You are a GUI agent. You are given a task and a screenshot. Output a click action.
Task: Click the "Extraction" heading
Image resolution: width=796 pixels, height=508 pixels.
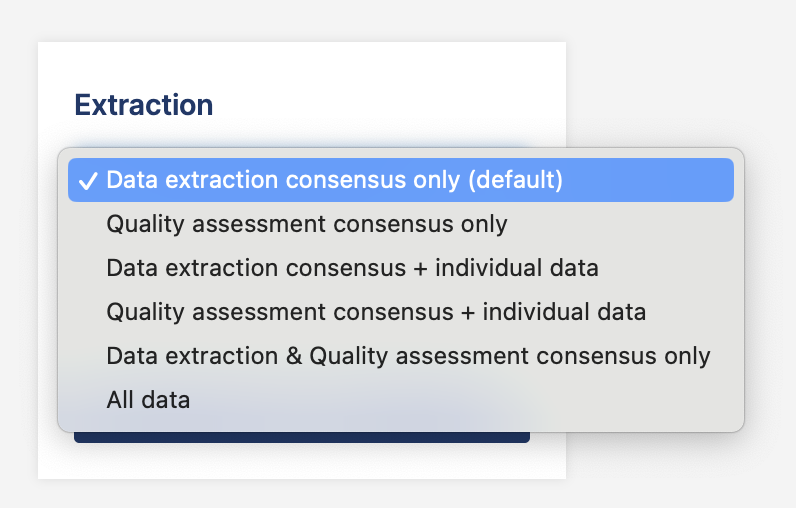coord(144,105)
